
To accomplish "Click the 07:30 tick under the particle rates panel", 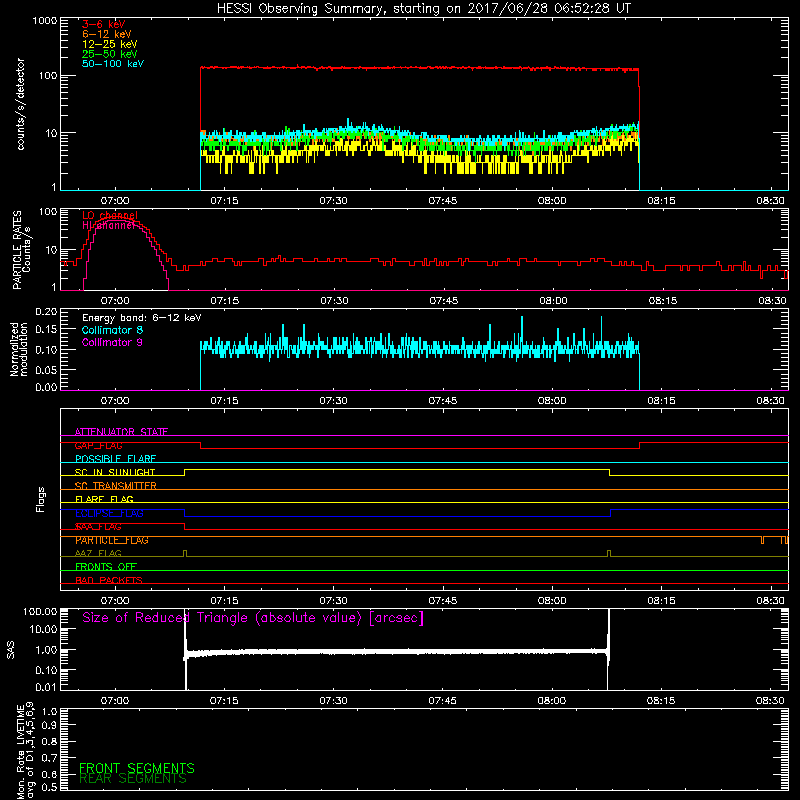I will (x=334, y=301).
